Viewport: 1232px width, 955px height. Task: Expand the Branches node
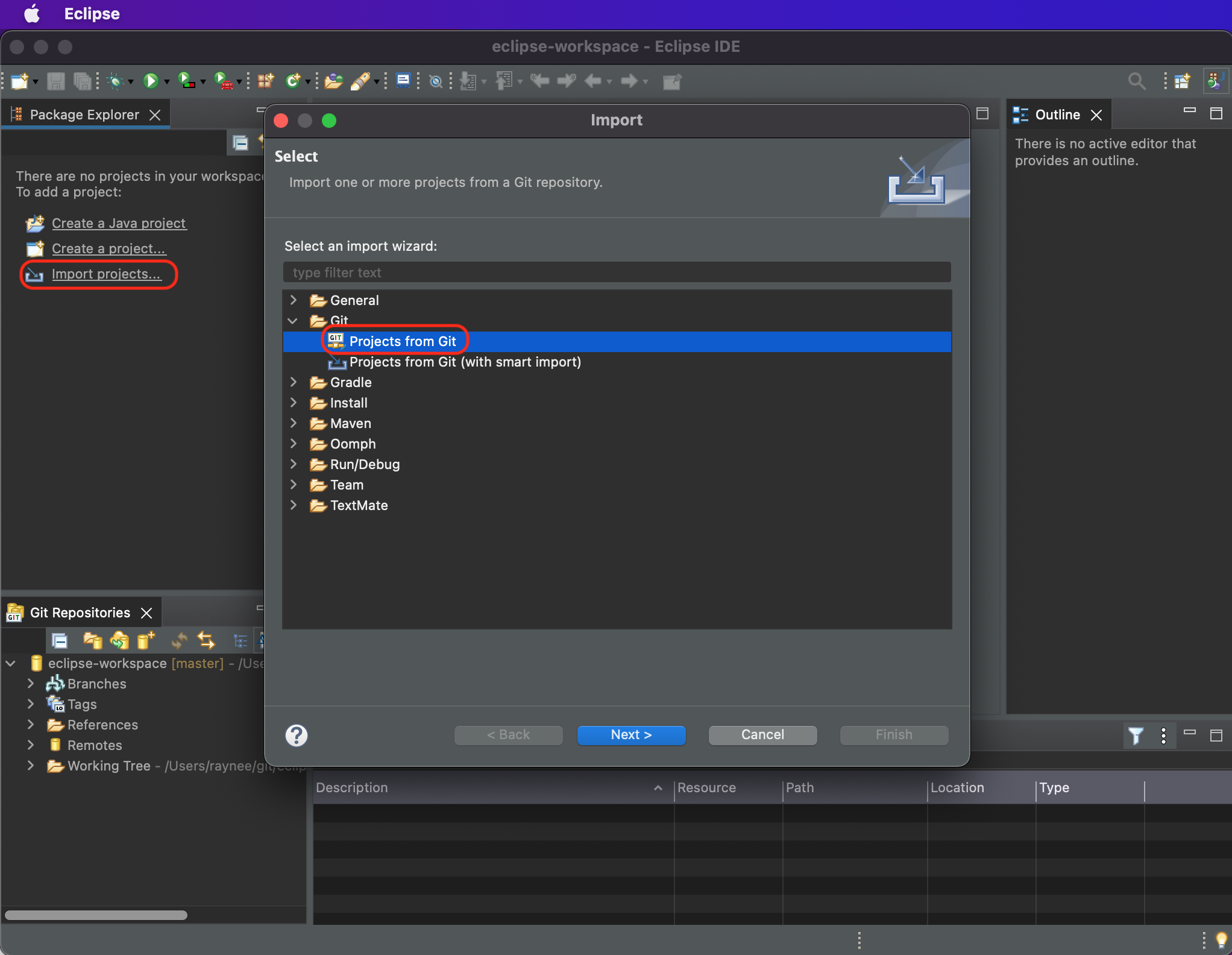[31, 684]
